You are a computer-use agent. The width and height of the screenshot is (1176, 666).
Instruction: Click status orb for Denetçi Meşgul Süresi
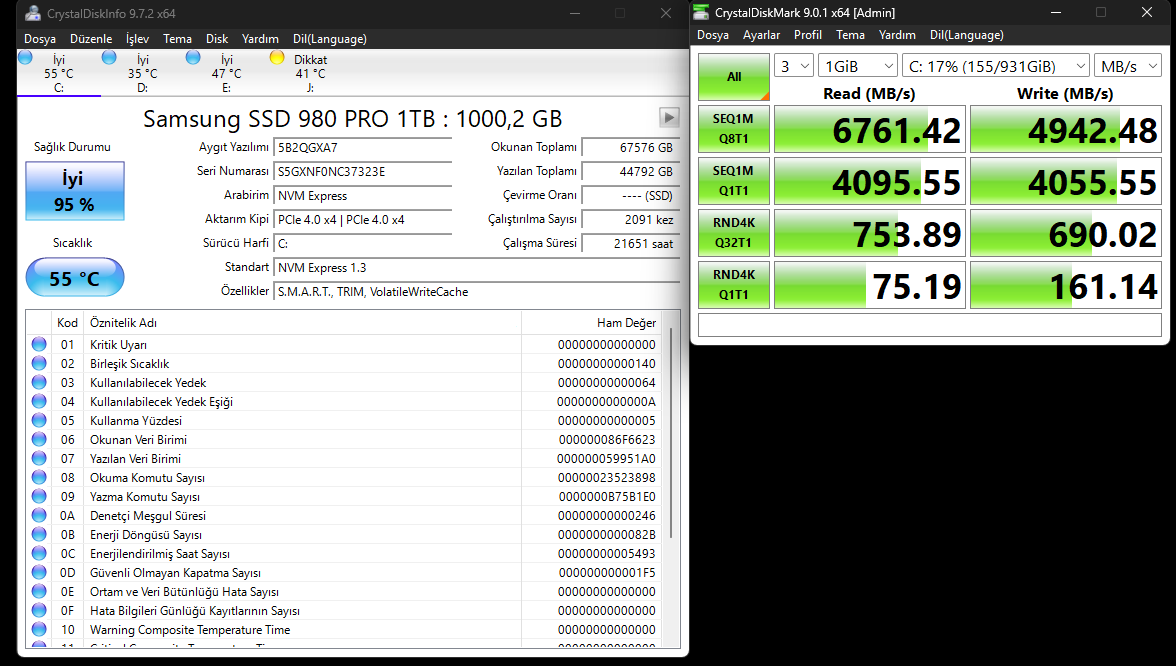[x=39, y=515]
